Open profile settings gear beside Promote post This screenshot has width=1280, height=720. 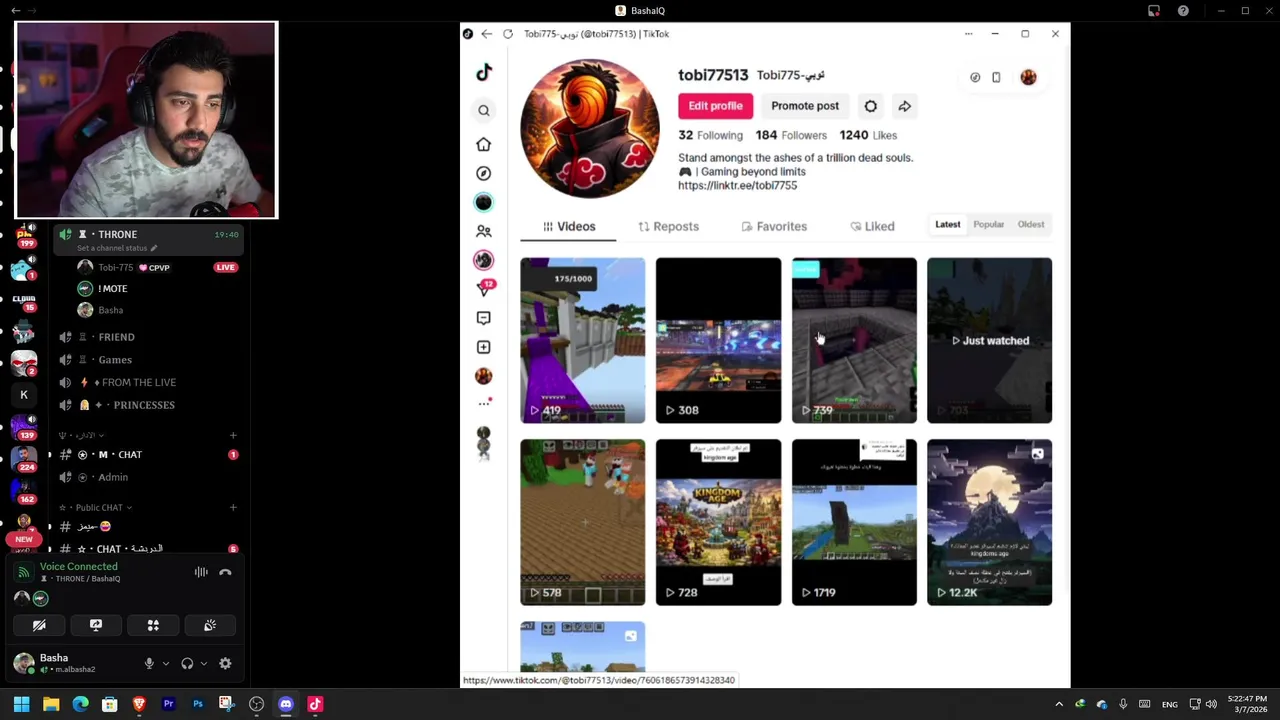pyautogui.click(x=871, y=106)
